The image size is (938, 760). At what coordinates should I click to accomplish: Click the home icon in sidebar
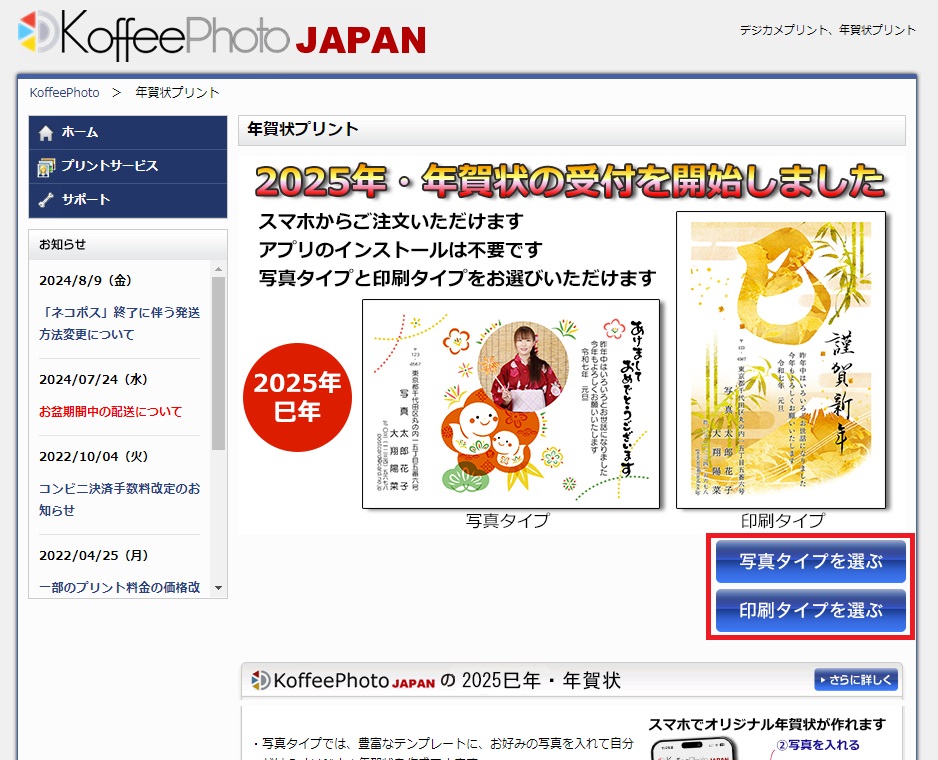(46, 133)
